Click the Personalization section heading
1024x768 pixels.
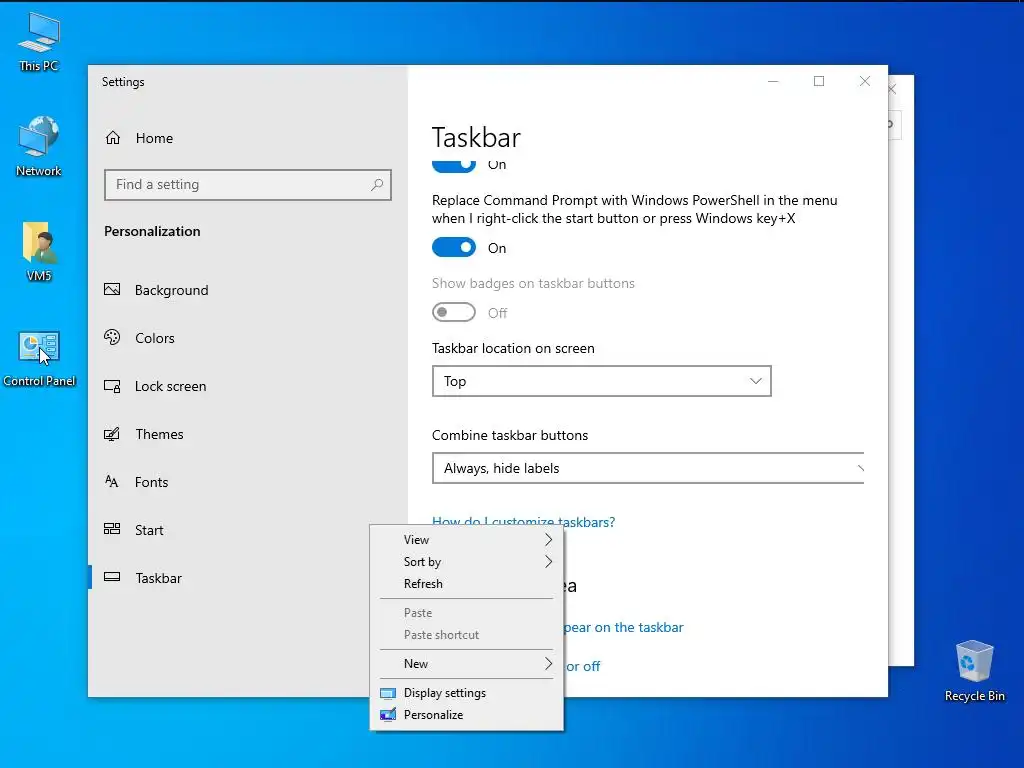pyautogui.click(x=152, y=231)
